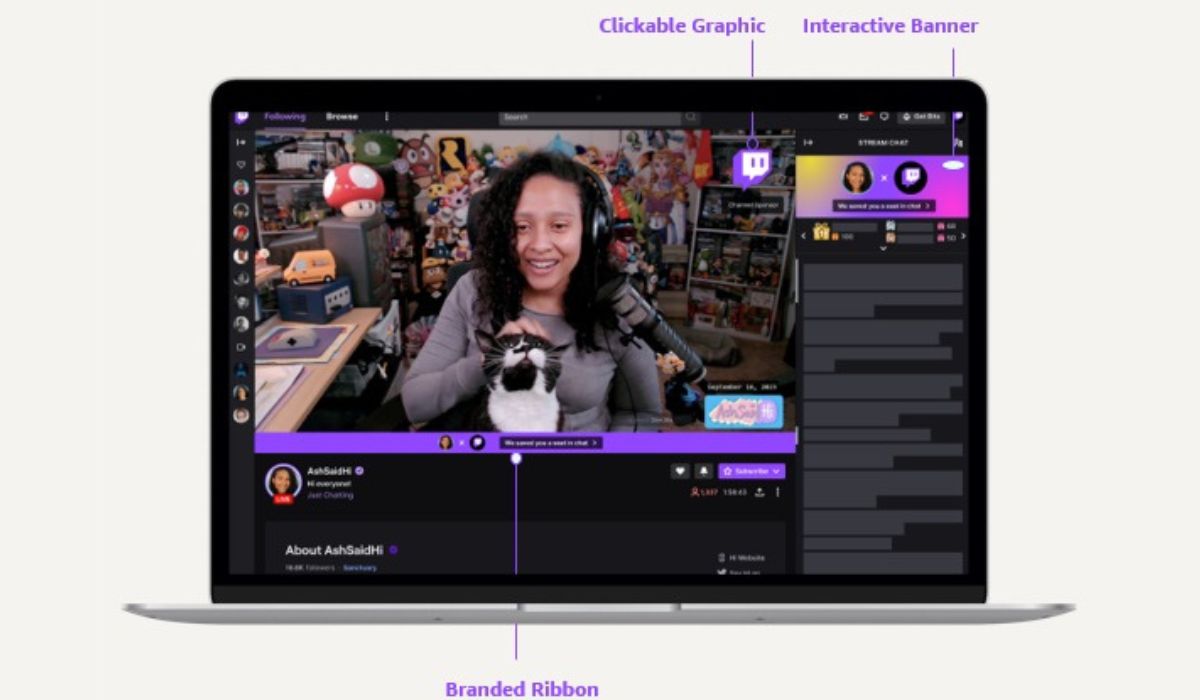
Task: Click the share stream icon
Action: pyautogui.click(x=759, y=492)
